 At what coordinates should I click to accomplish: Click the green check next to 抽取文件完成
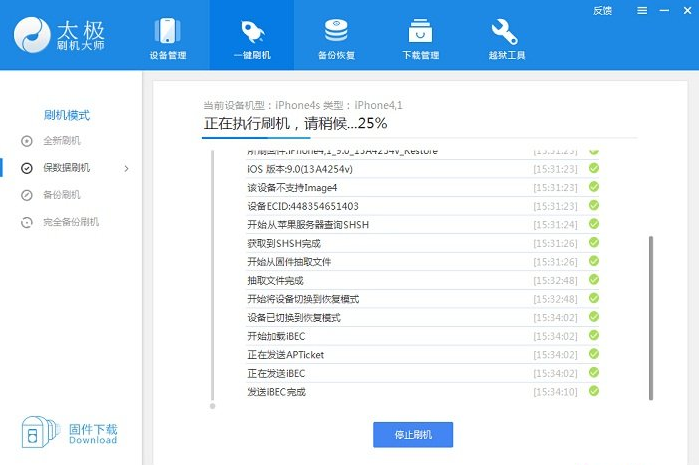pos(594,280)
